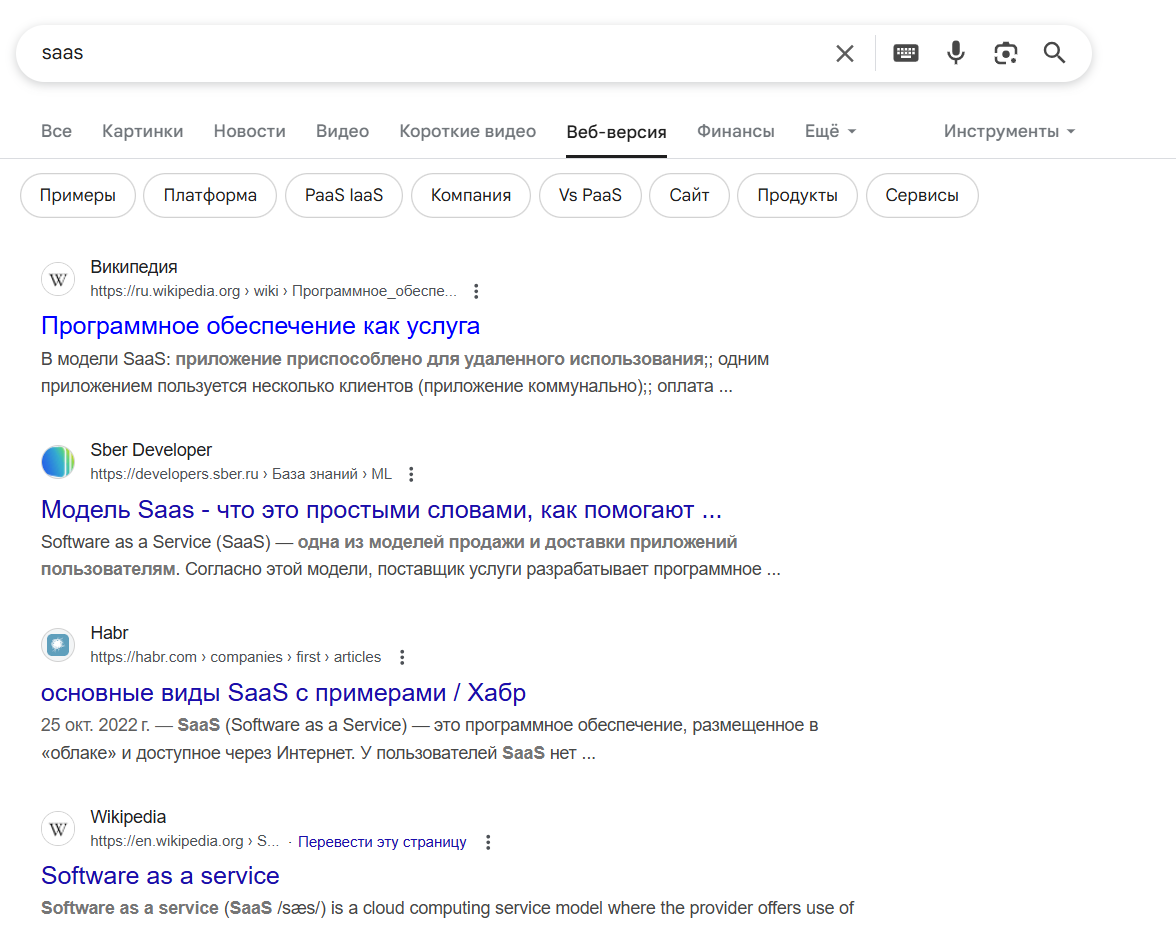1176x926 pixels.
Task: Apply the Продукты filter chip
Action: tap(797, 196)
